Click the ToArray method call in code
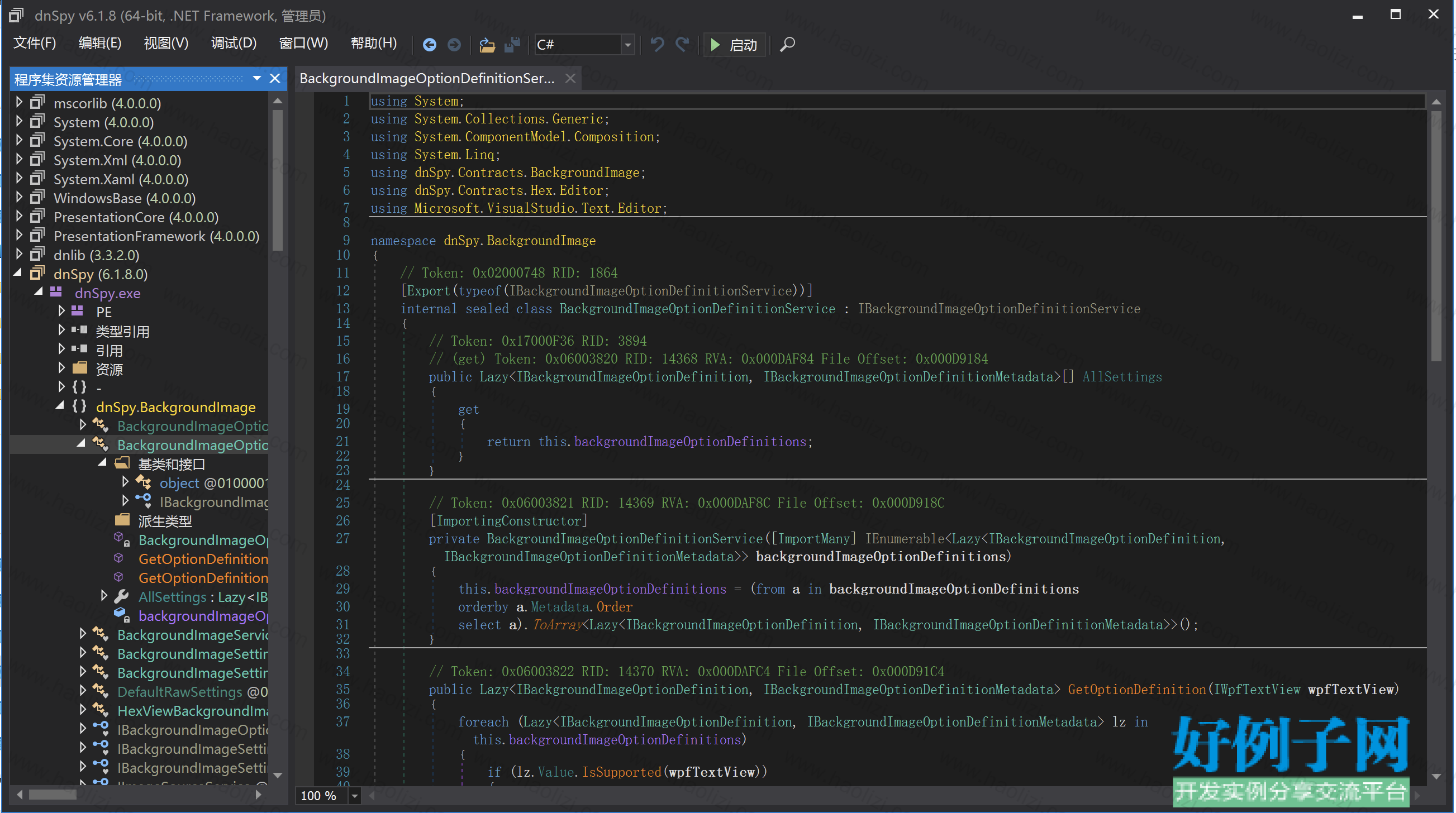The height and width of the screenshot is (813, 1456). point(557,625)
